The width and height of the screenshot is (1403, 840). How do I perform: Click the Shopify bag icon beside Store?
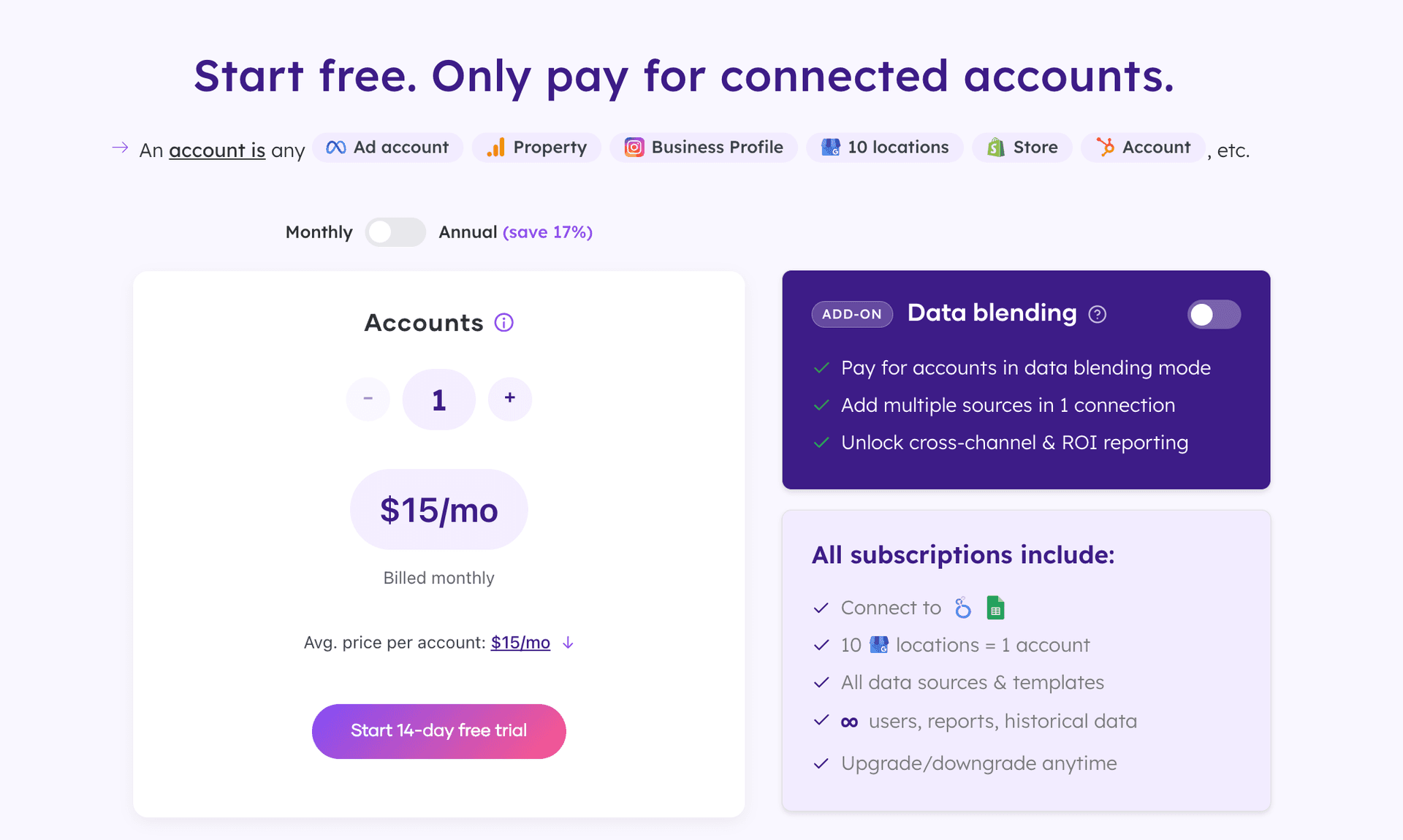pos(995,148)
